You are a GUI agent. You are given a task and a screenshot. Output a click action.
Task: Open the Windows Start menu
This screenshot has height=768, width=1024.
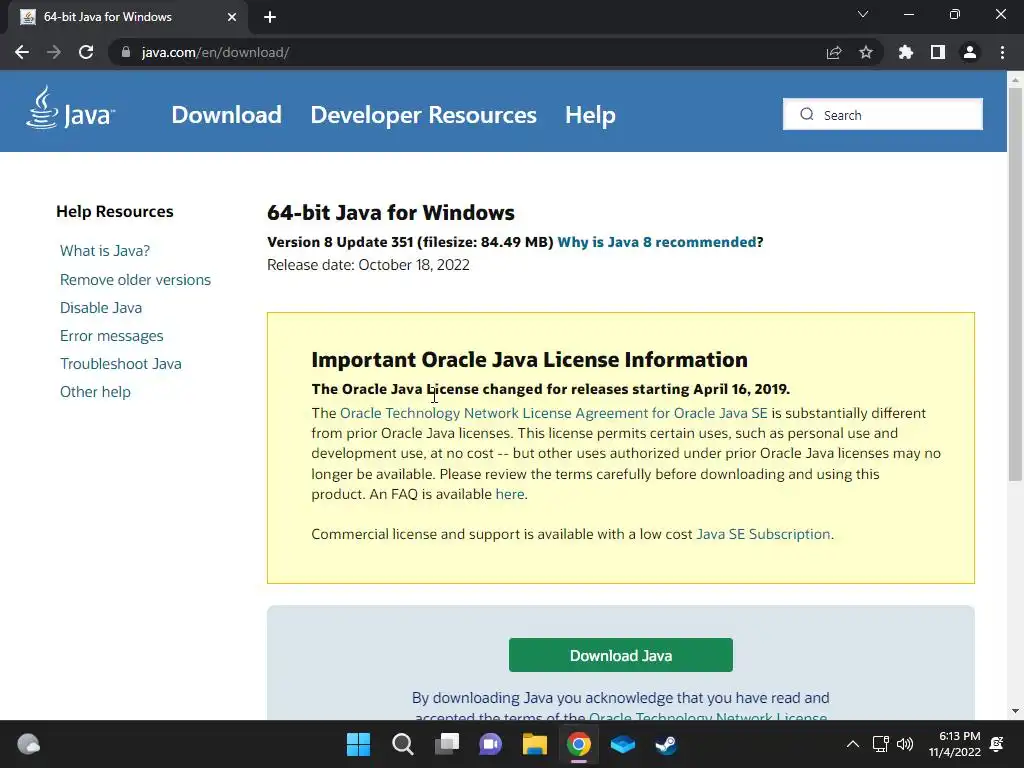pos(358,744)
